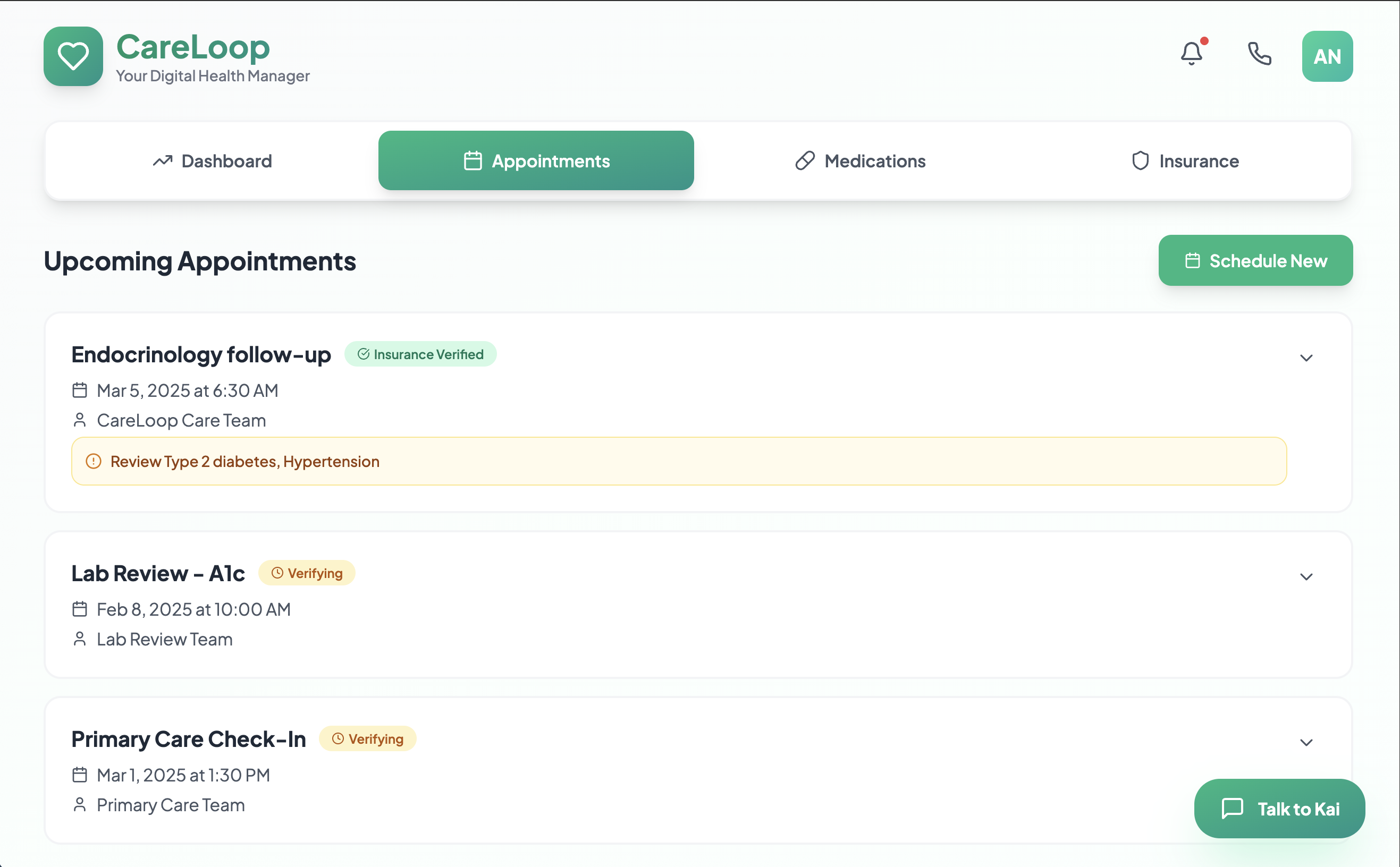The image size is (1400, 867).
Task: Click the CareLoop heart logo icon
Action: pyautogui.click(x=73, y=56)
